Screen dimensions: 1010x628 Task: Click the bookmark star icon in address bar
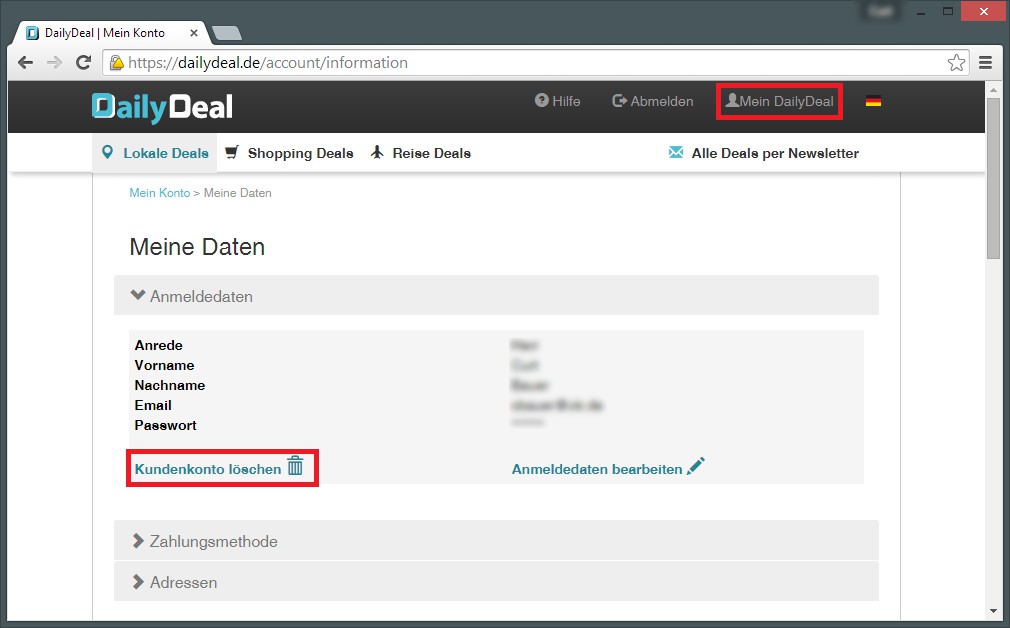pyautogui.click(x=956, y=63)
